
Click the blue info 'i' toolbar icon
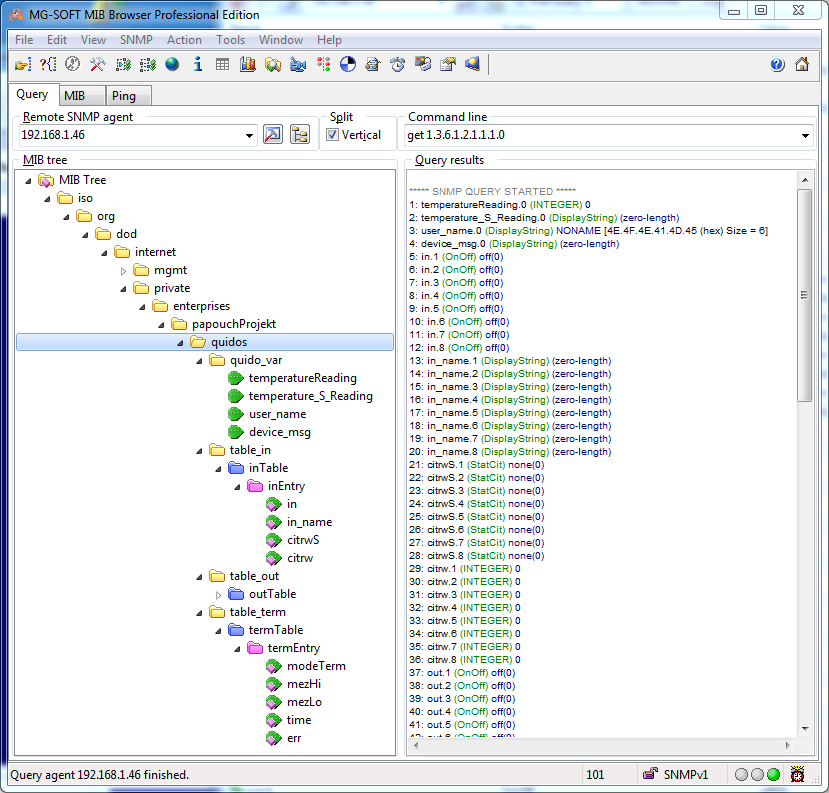[198, 64]
